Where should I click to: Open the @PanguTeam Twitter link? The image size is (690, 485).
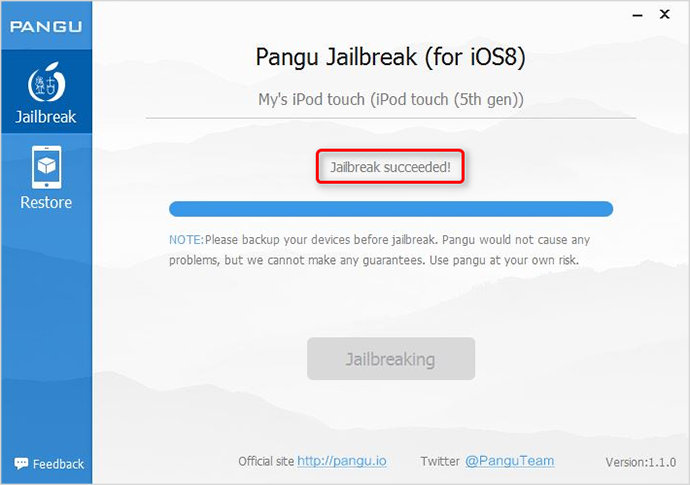(510, 461)
